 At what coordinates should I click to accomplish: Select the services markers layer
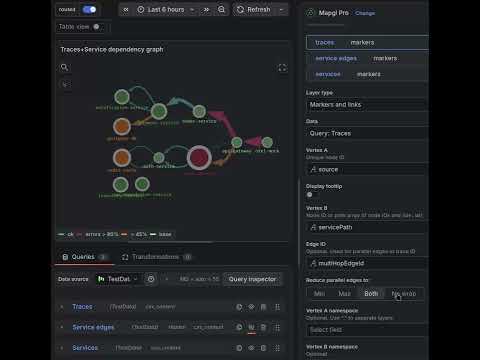367,74
